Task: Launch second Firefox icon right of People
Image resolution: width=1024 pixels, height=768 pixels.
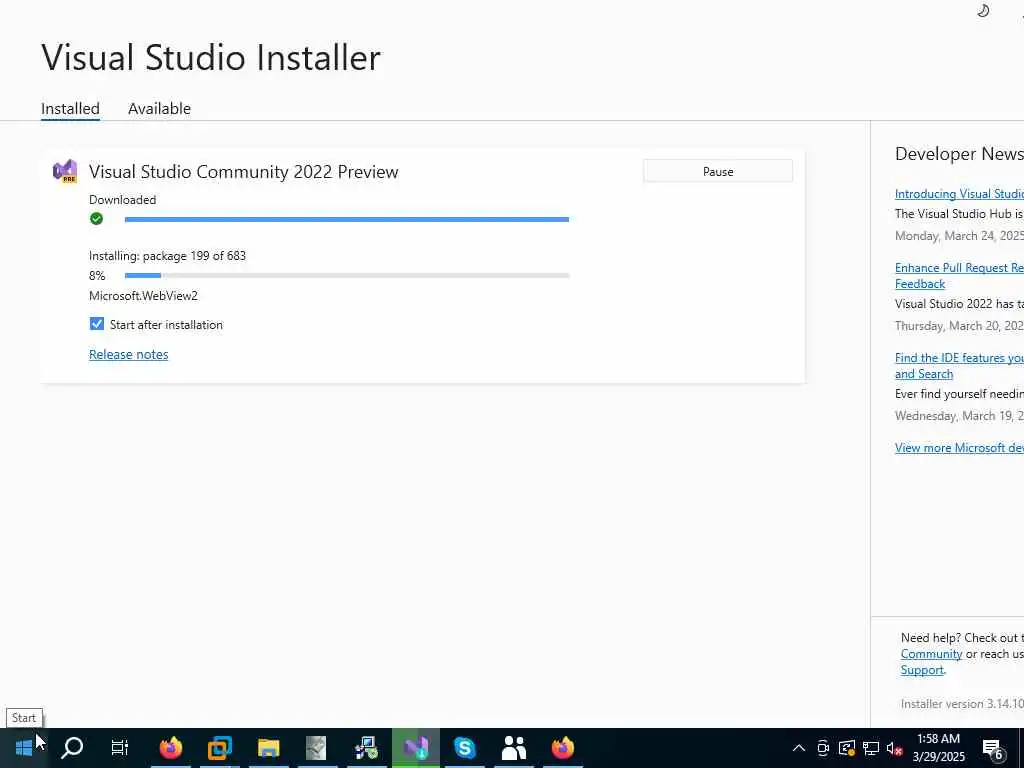Action: 562,747
